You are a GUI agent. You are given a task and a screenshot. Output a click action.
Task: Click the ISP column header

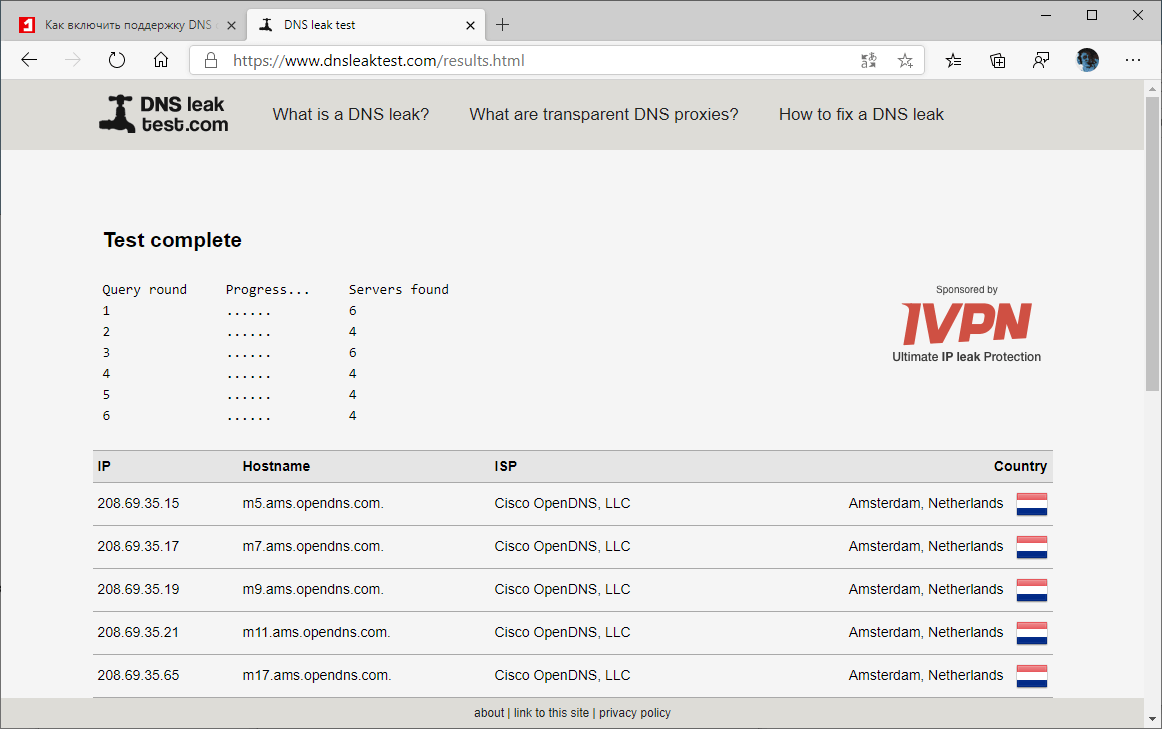[505, 466]
